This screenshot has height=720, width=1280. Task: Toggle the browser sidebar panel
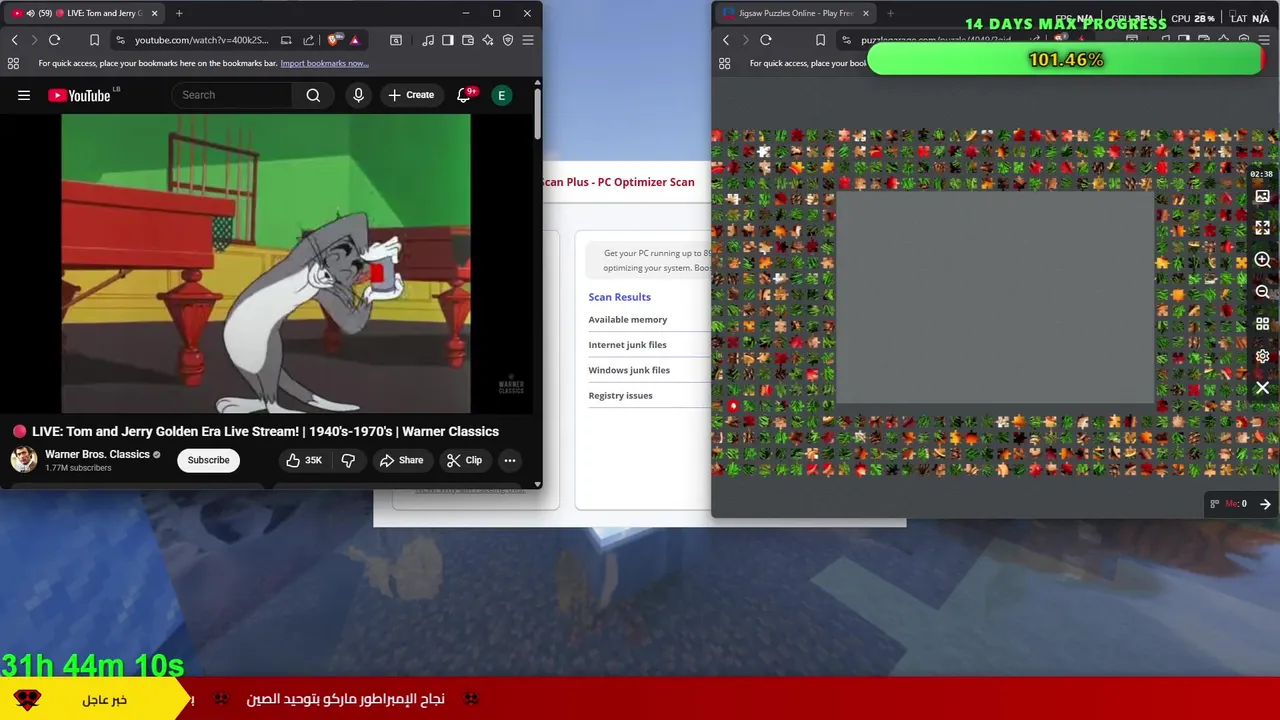(x=447, y=40)
